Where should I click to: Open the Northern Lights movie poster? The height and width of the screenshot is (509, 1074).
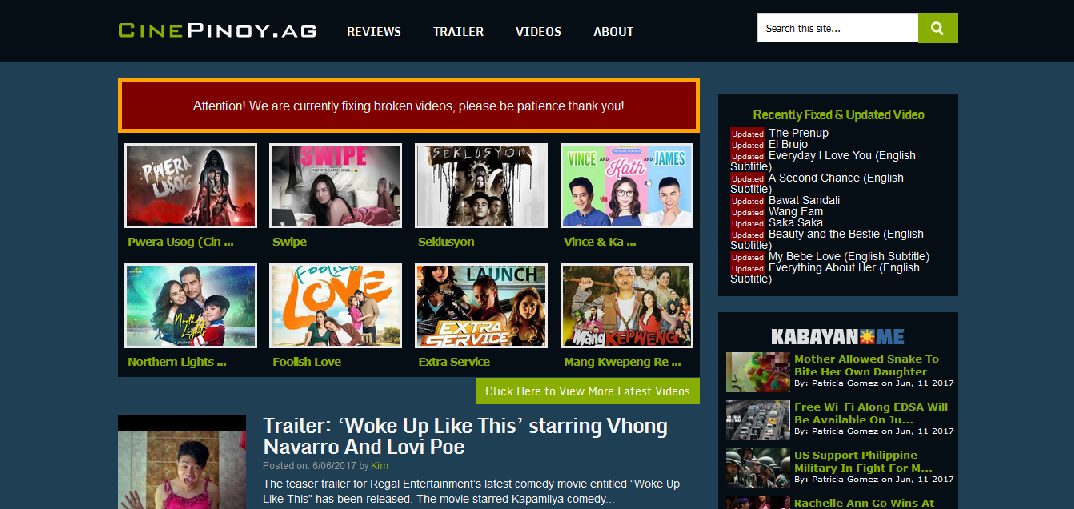point(190,306)
